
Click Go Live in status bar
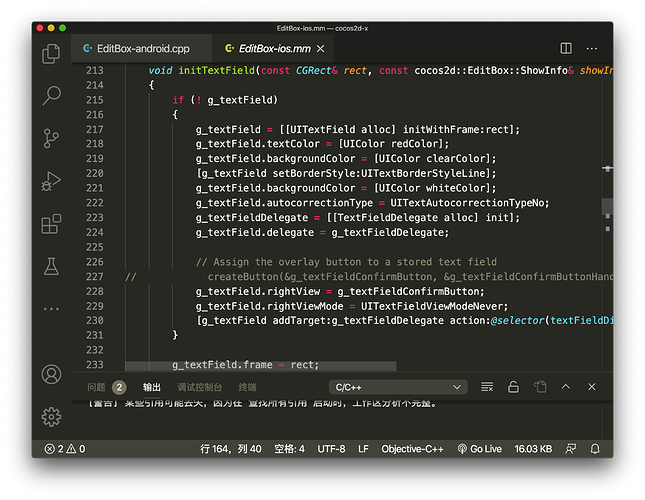[x=480, y=449]
